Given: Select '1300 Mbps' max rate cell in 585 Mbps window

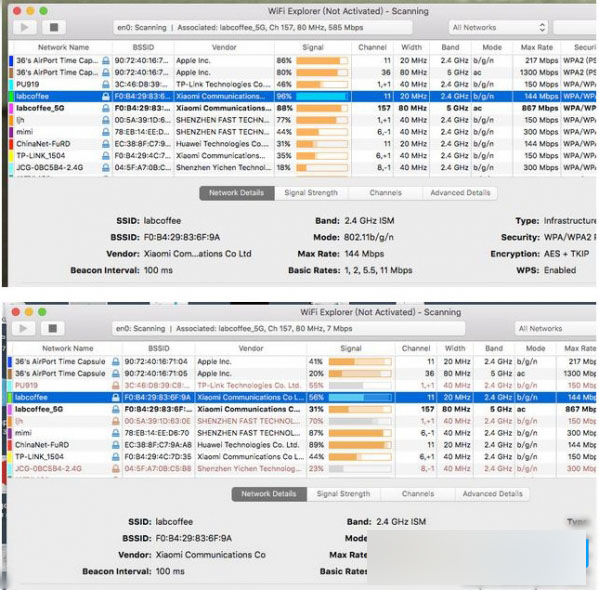Looking at the screenshot, I should coord(539,73).
